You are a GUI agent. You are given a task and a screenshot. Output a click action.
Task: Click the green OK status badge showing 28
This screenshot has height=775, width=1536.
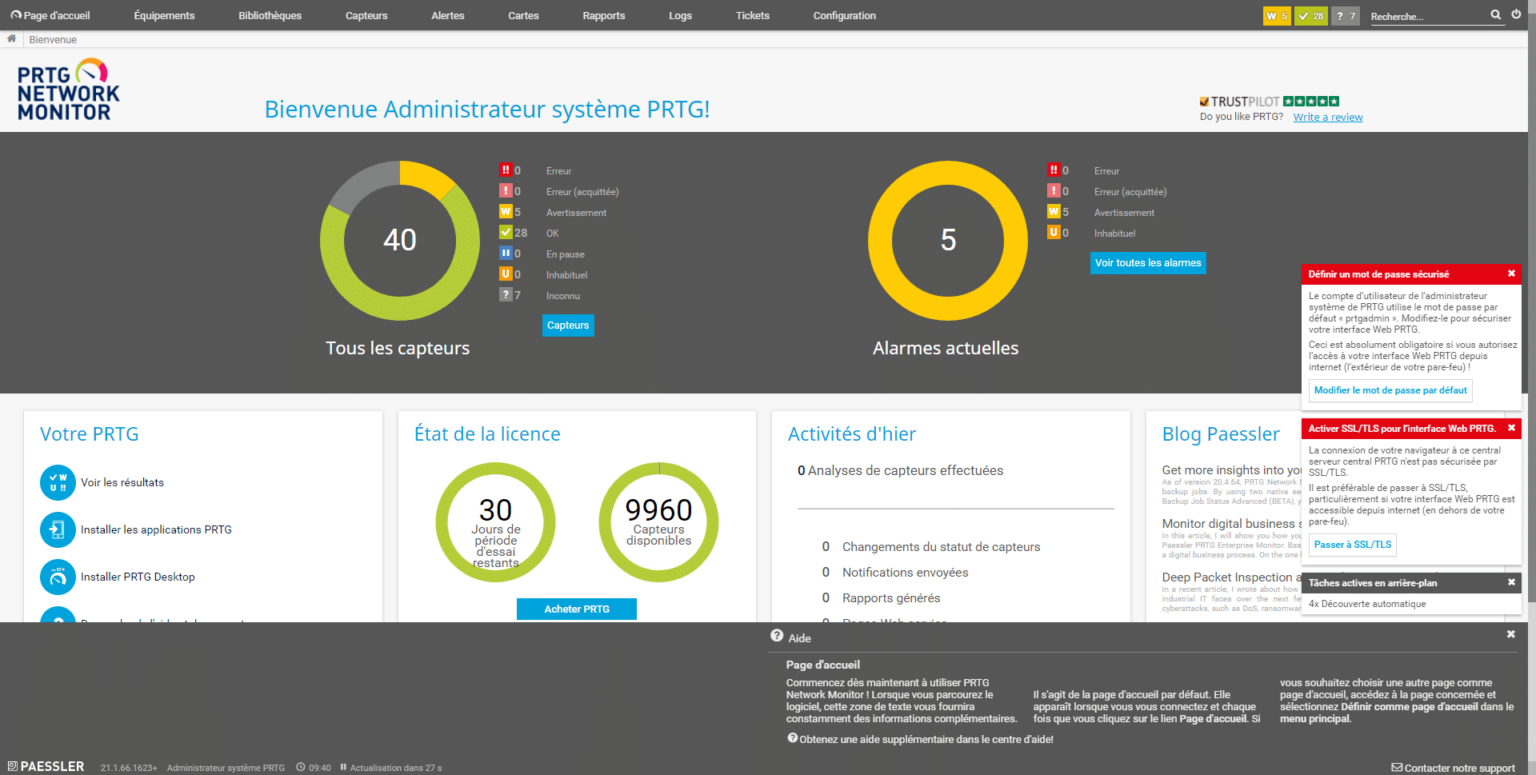click(1311, 16)
